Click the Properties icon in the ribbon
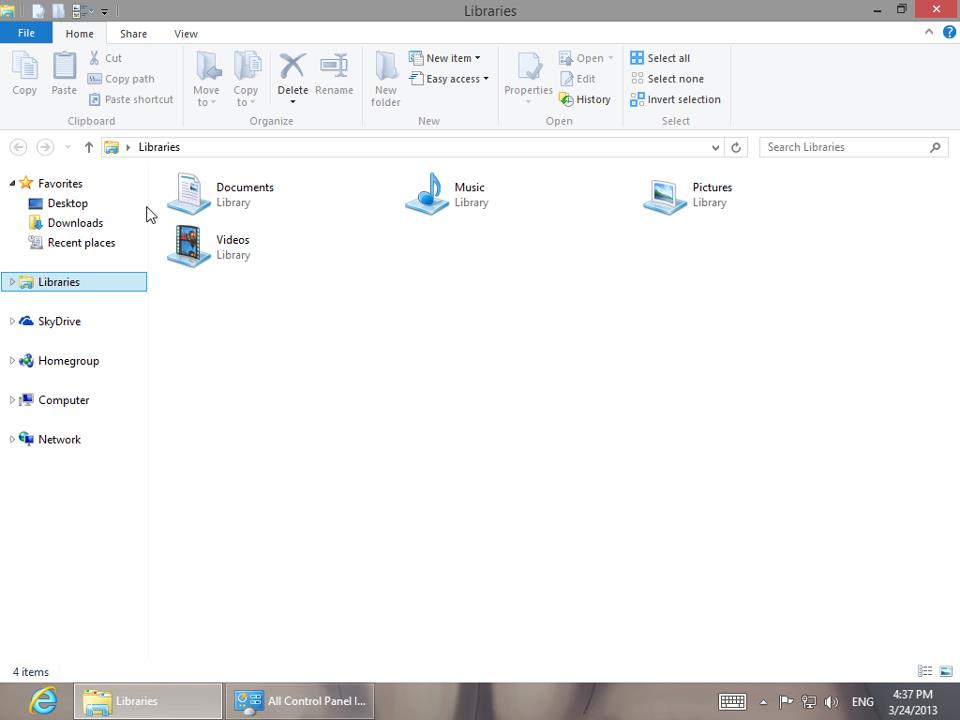 click(x=529, y=66)
